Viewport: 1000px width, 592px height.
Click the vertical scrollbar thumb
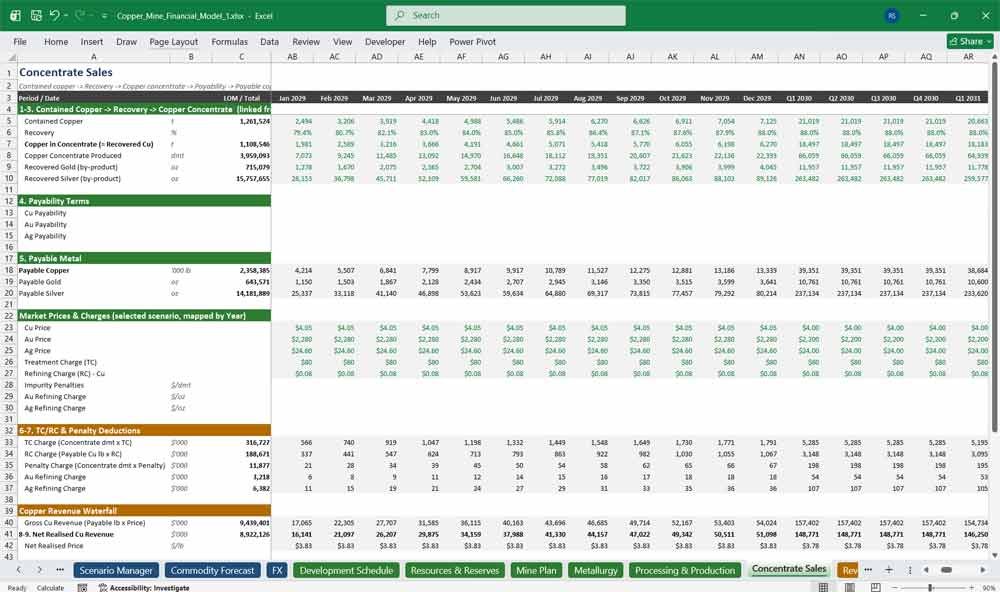click(994, 246)
